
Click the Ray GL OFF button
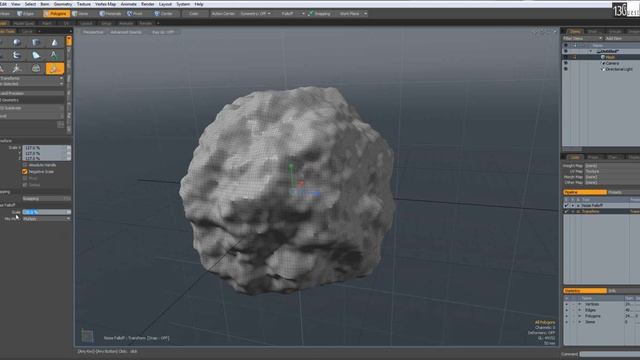[x=163, y=32]
